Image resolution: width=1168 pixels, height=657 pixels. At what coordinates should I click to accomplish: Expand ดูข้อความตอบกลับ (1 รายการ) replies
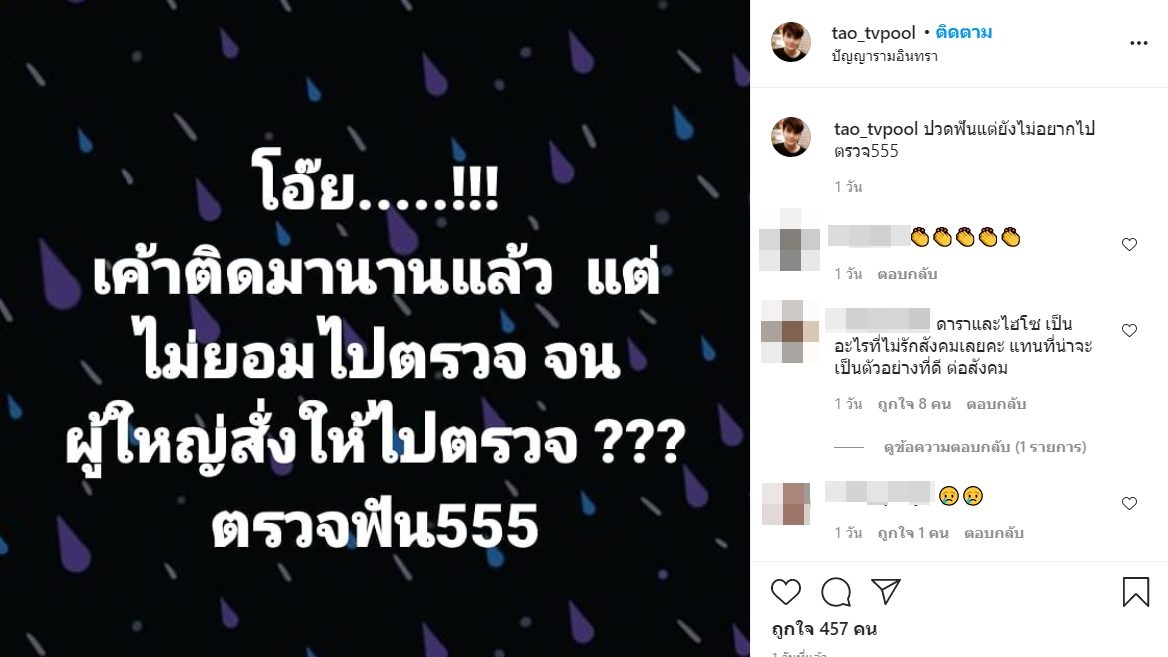coord(985,447)
